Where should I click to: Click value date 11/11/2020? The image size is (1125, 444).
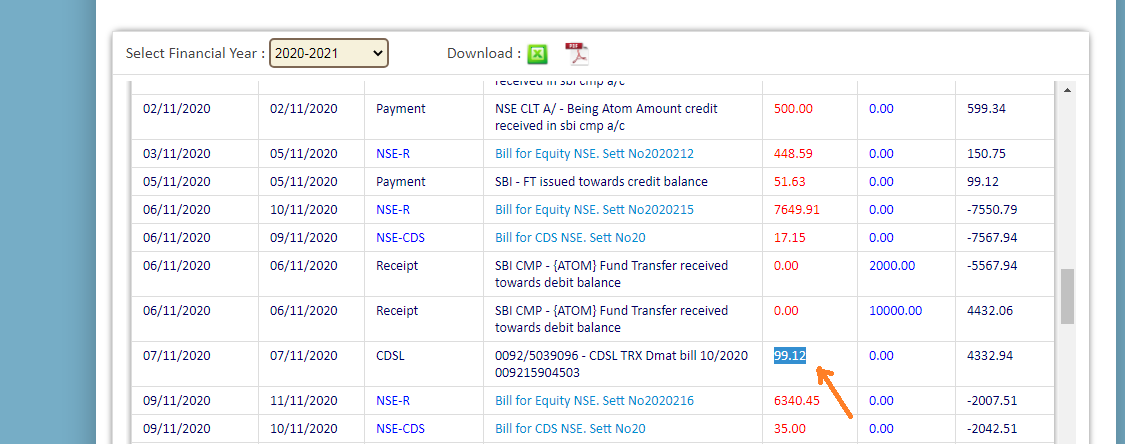pos(303,400)
